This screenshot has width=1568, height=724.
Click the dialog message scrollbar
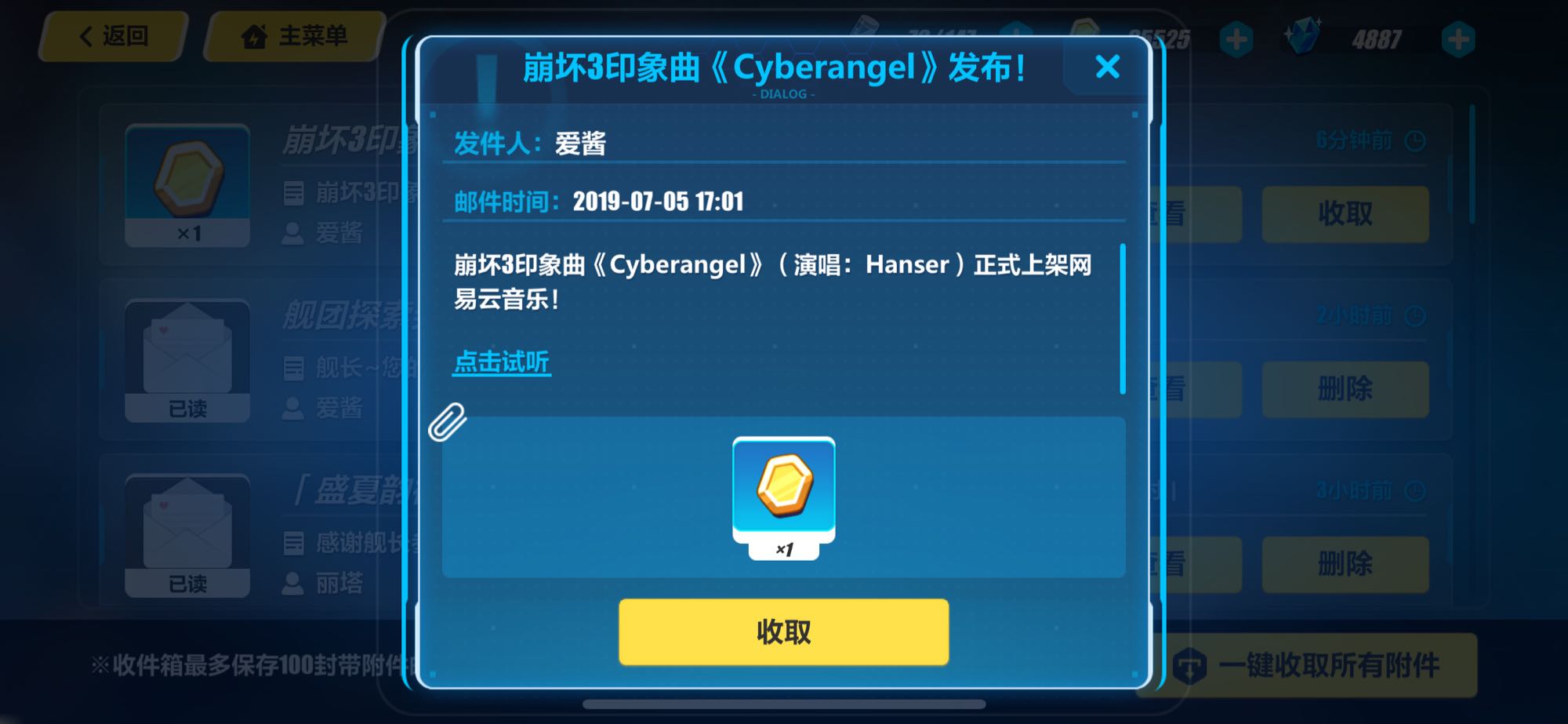pyautogui.click(x=1123, y=318)
